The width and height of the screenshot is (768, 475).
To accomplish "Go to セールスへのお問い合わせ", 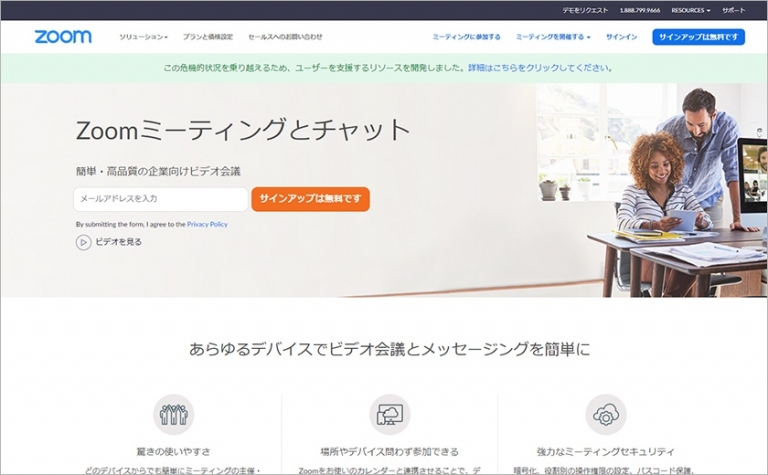I will [285, 37].
